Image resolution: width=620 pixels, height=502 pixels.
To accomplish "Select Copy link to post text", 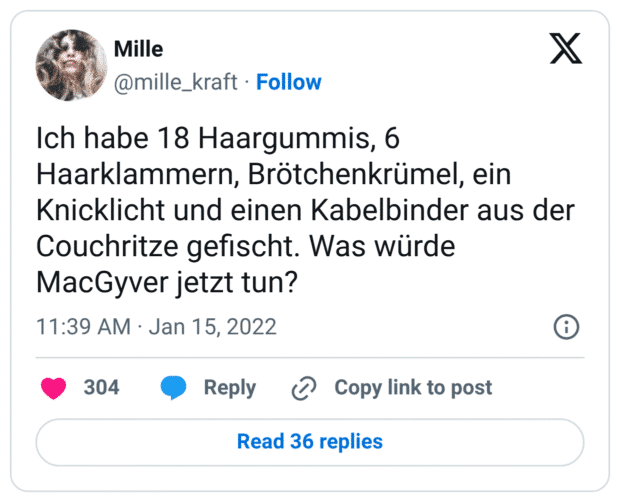I will click(413, 387).
